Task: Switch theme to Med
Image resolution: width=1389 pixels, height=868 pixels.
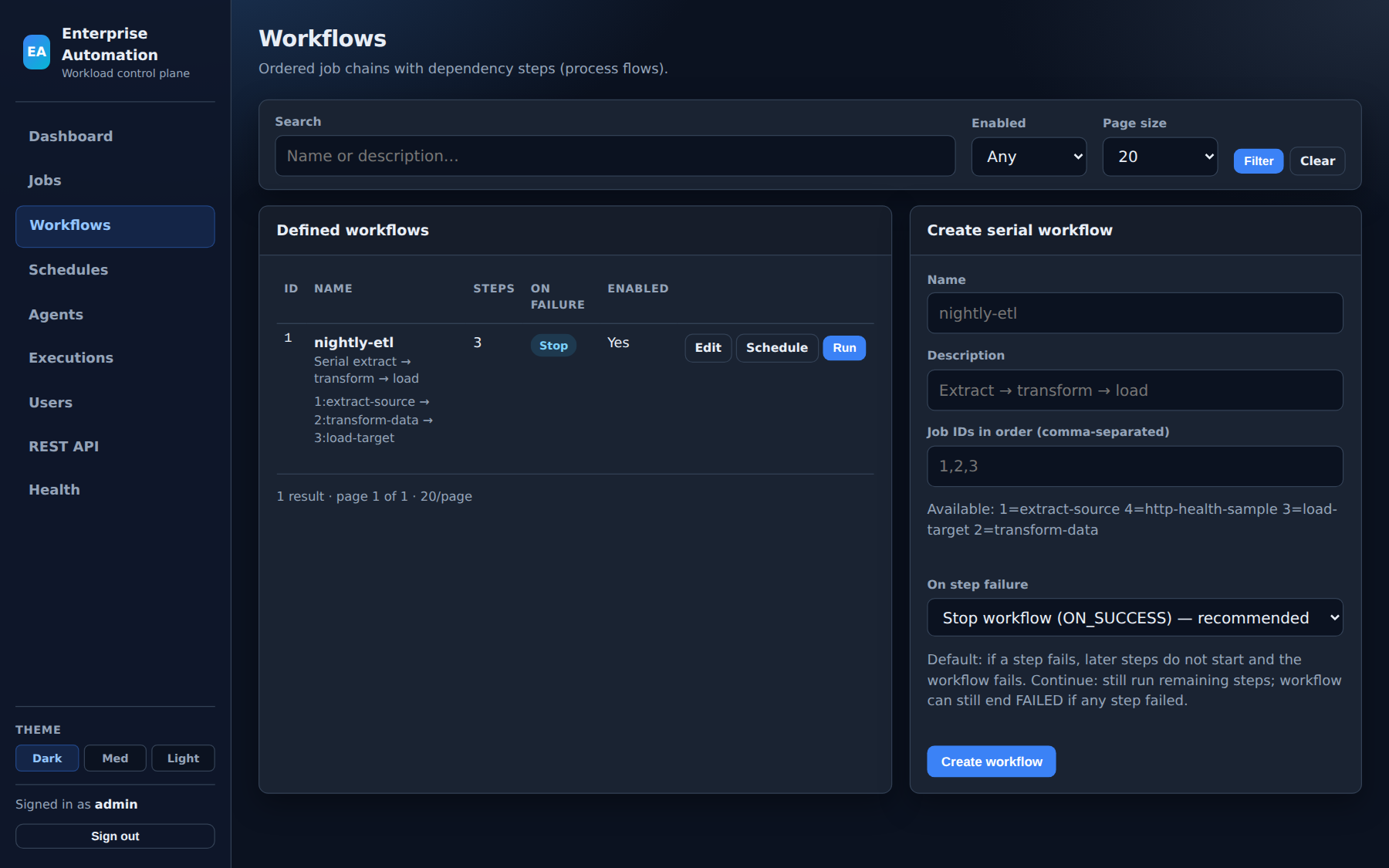Action: click(x=115, y=758)
